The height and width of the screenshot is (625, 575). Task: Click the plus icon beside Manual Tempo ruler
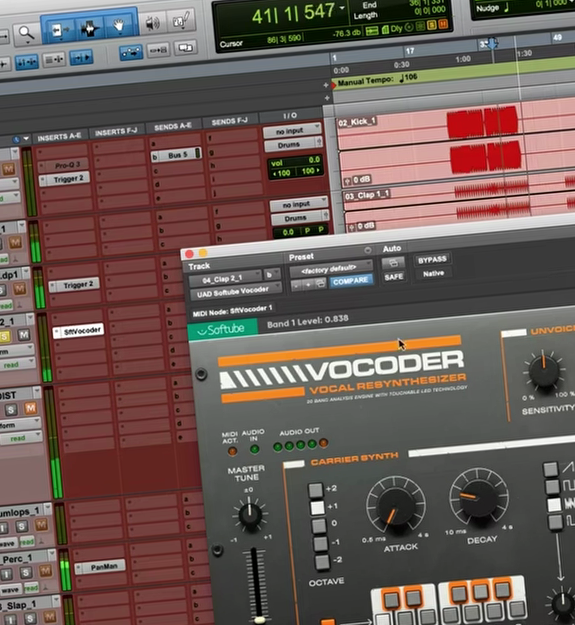coord(326,85)
